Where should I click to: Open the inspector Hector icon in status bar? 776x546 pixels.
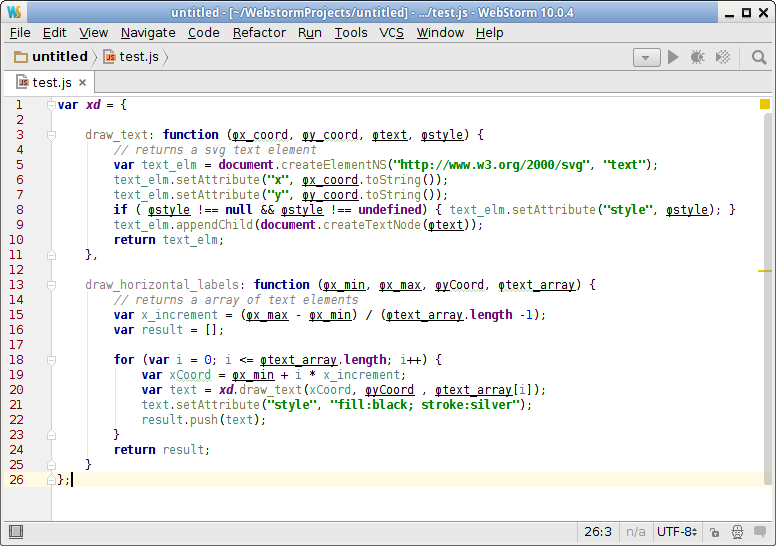(737, 533)
